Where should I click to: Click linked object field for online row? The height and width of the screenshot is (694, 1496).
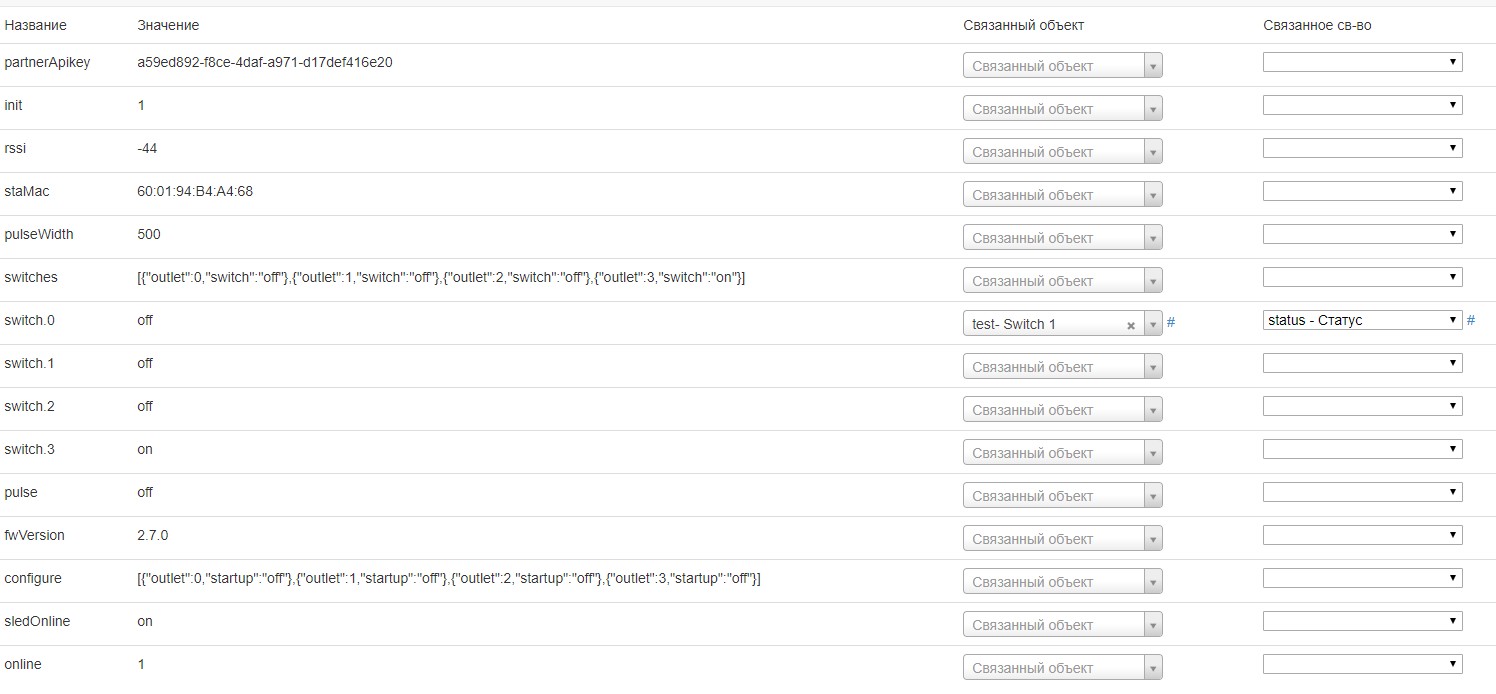(x=1054, y=668)
